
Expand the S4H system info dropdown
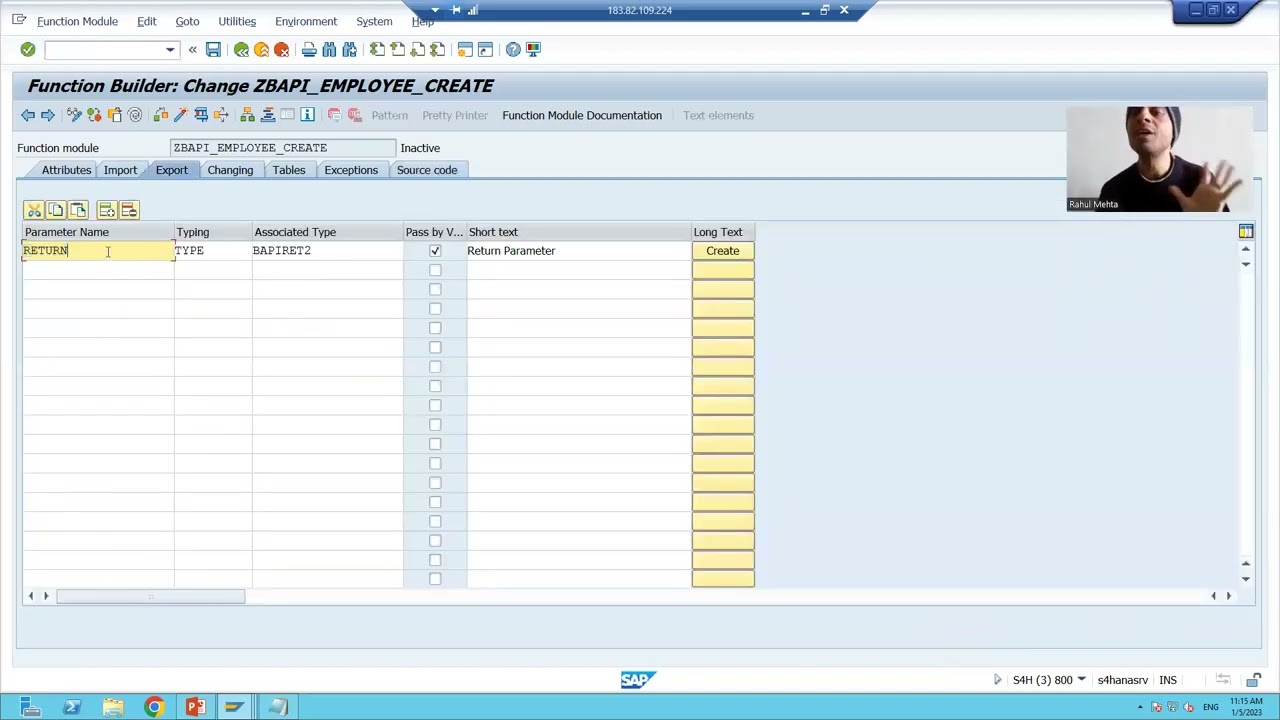point(1081,680)
